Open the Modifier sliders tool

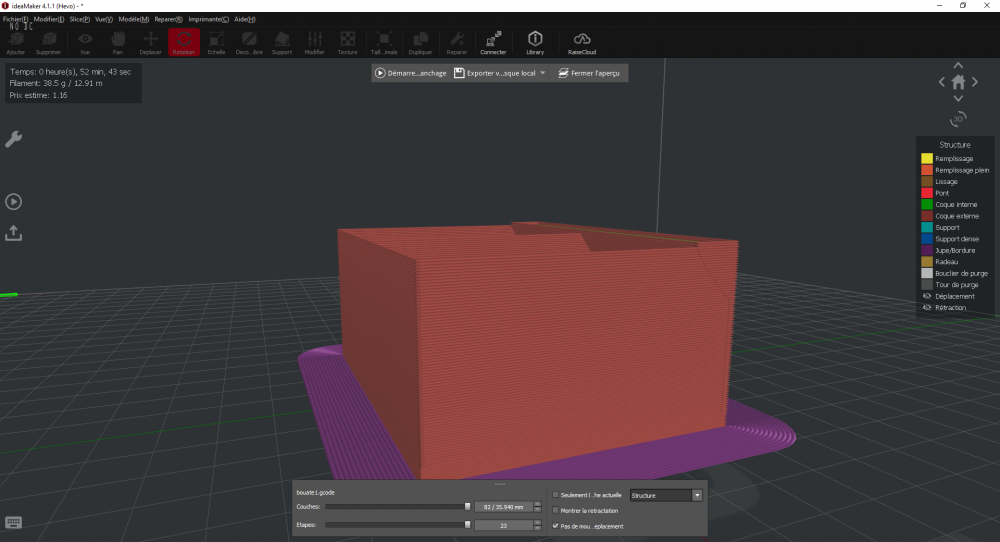click(x=314, y=43)
